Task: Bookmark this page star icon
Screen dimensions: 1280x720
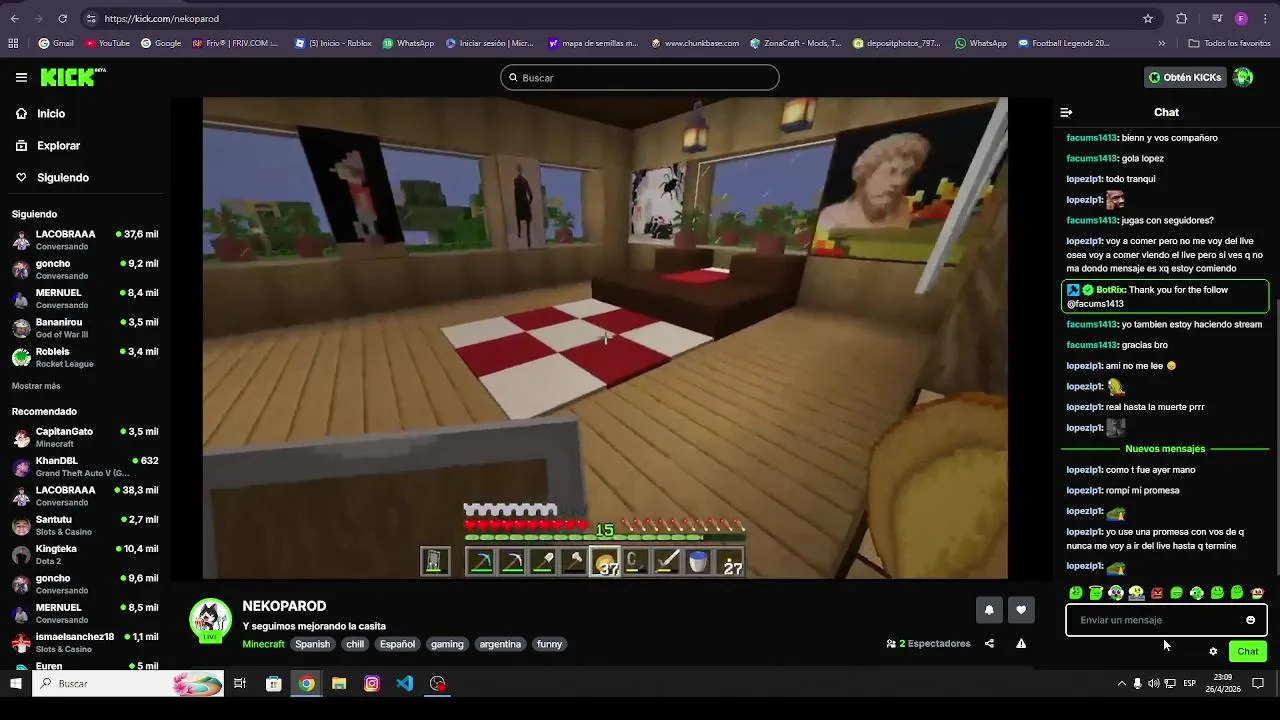Action: click(x=1148, y=18)
